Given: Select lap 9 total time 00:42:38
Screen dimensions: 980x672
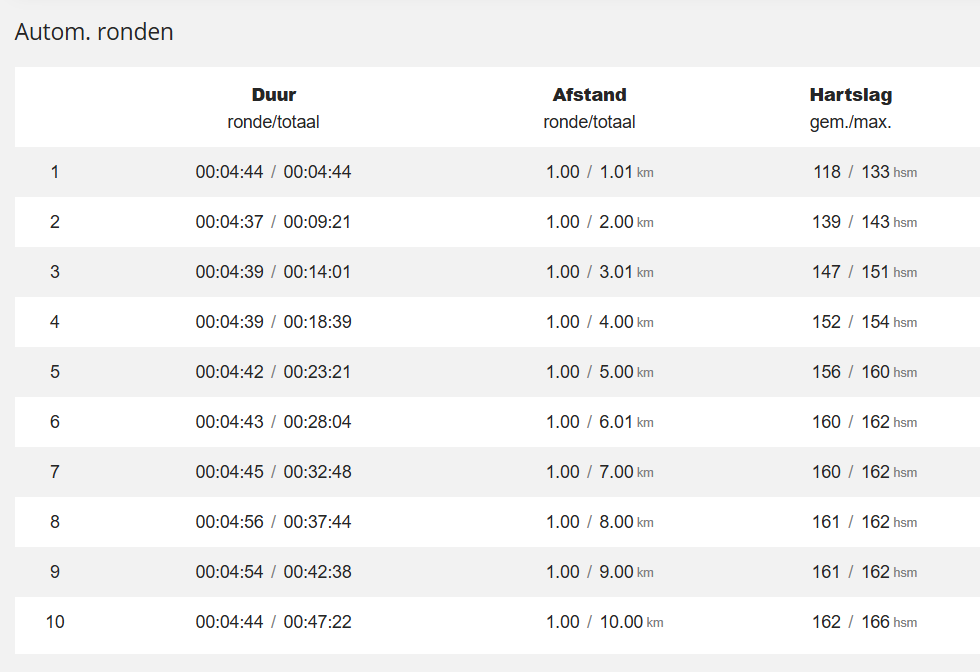Looking at the screenshot, I should (x=317, y=572).
